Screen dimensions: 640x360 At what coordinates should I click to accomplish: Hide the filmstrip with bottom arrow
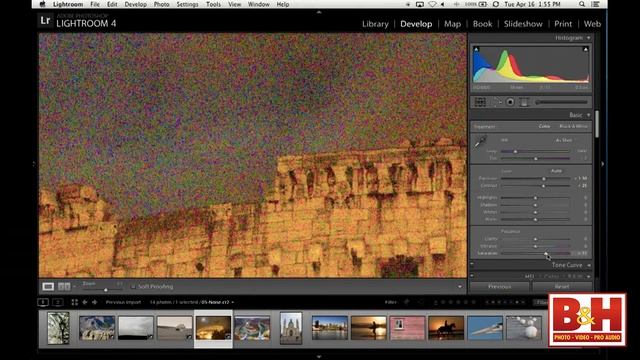click(x=319, y=356)
